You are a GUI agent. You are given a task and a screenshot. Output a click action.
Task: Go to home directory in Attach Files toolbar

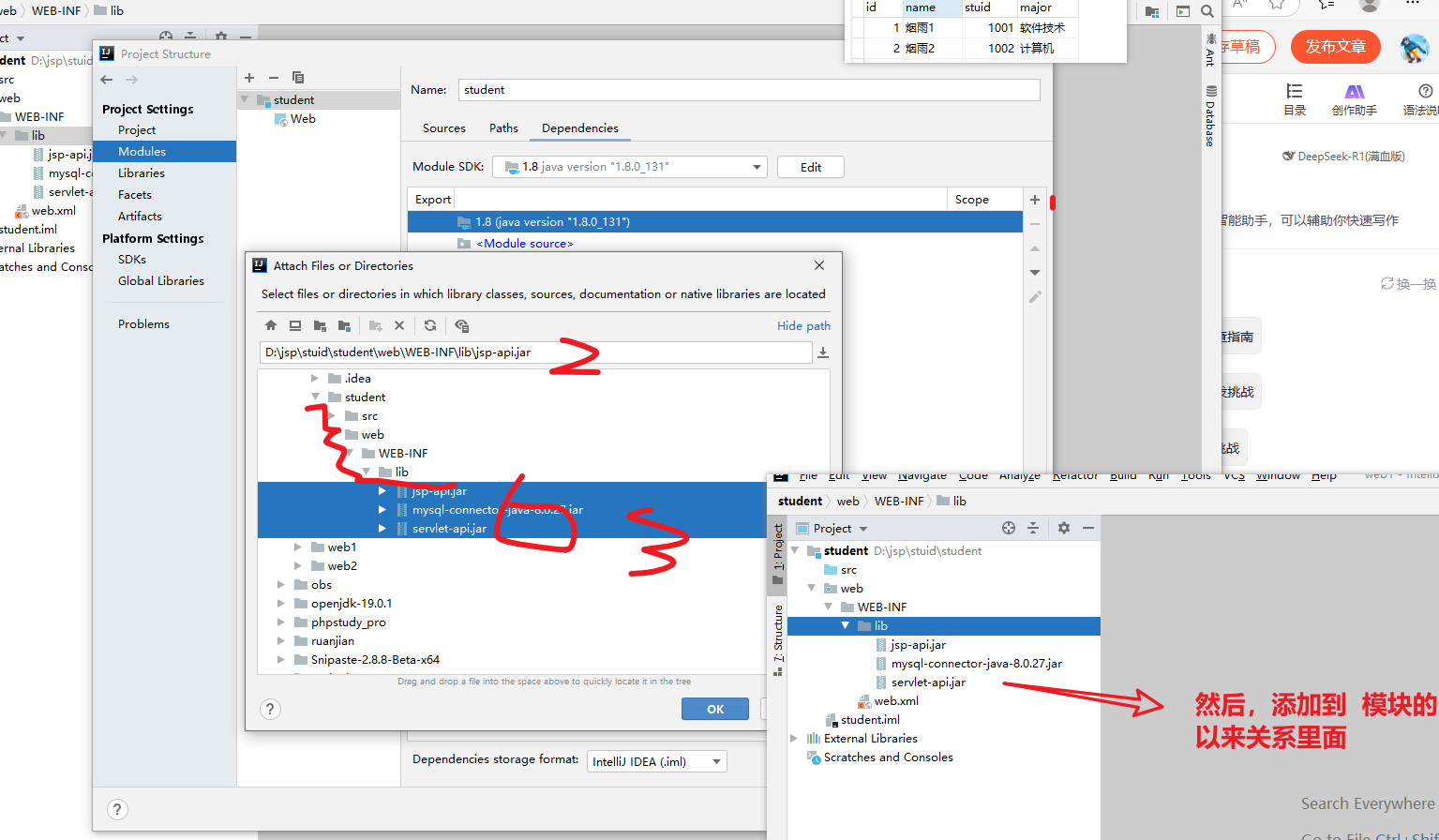click(x=271, y=325)
